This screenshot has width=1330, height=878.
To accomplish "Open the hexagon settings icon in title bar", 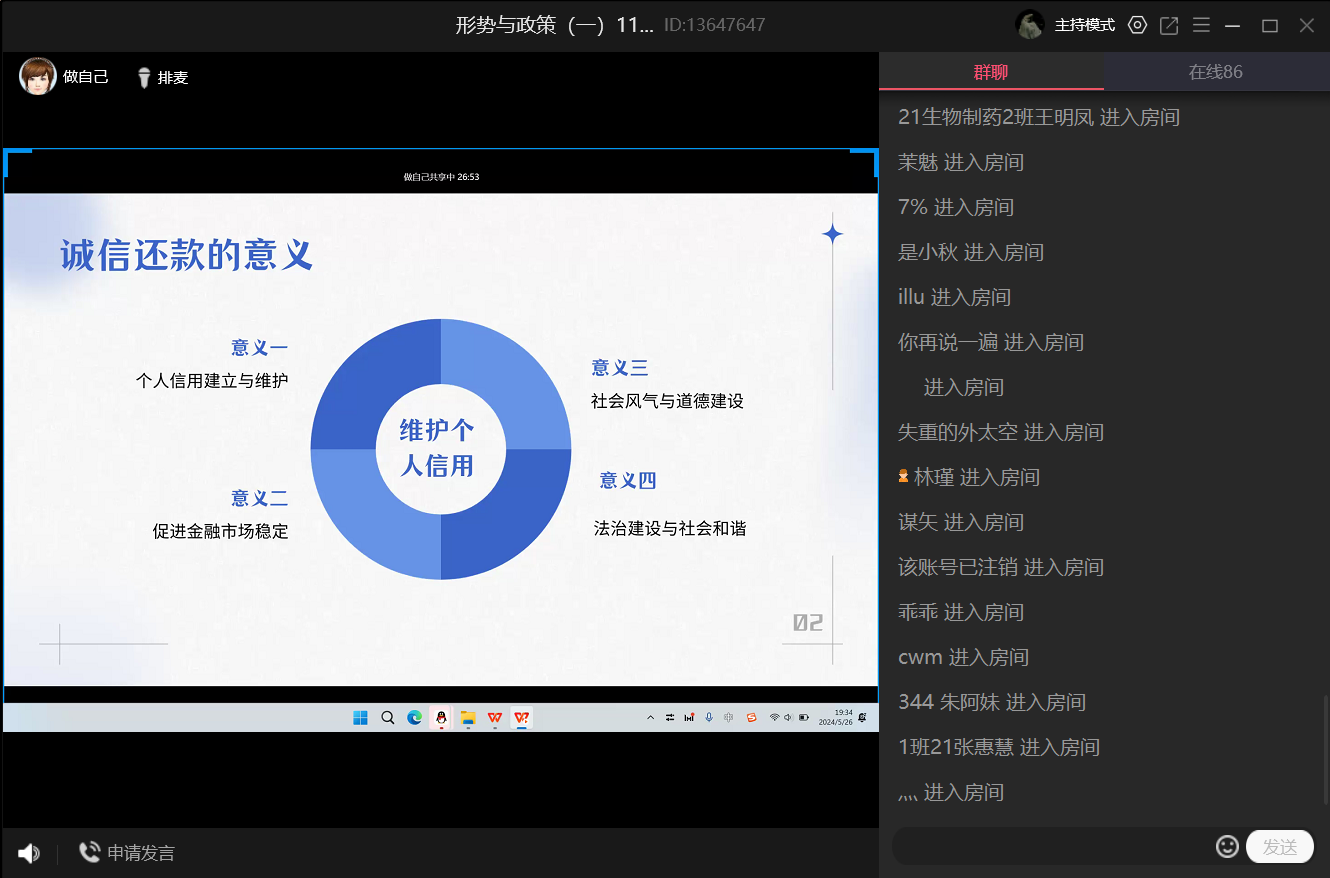I will tap(1137, 26).
